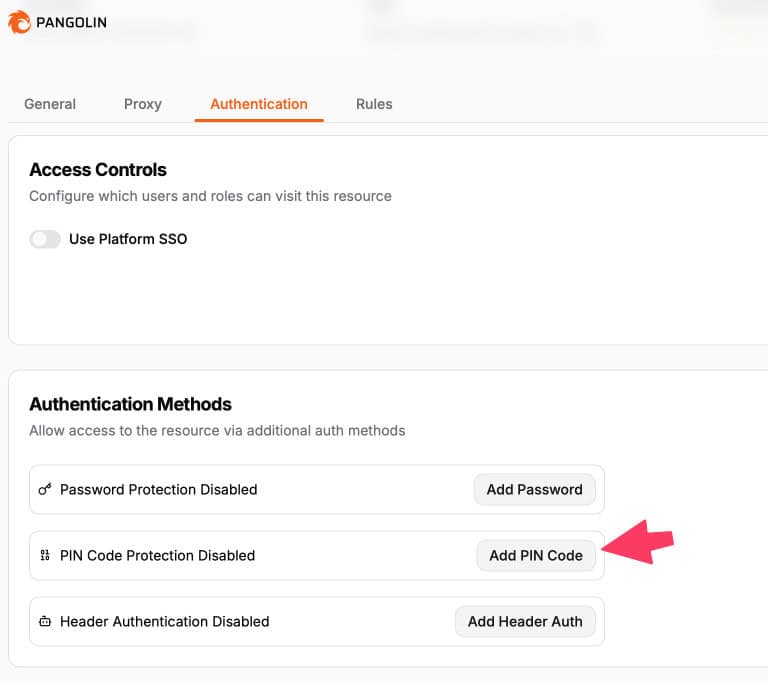This screenshot has width=768, height=681.
Task: Click the PIN code digits icon
Action: click(x=45, y=555)
